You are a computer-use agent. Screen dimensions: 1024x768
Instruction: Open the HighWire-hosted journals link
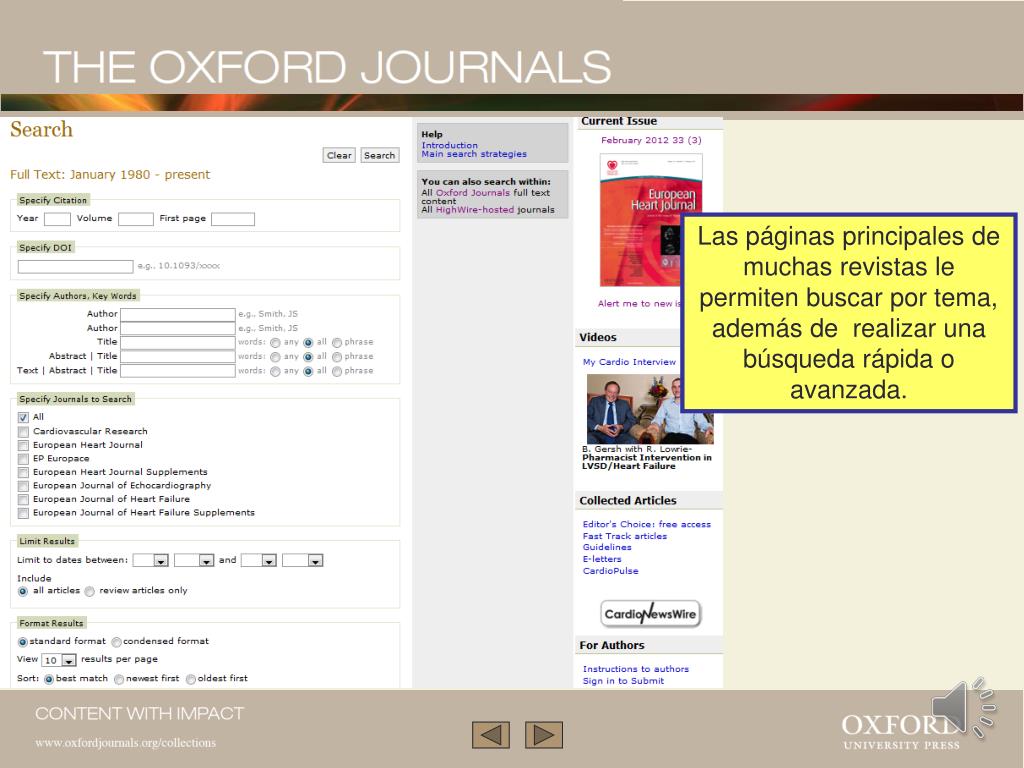pos(475,210)
